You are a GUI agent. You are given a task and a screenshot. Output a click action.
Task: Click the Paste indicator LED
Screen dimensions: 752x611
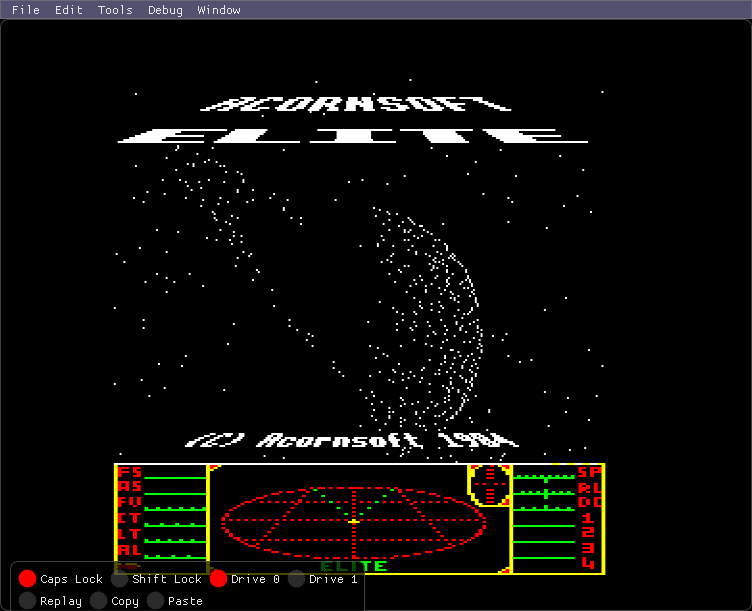pos(155,600)
